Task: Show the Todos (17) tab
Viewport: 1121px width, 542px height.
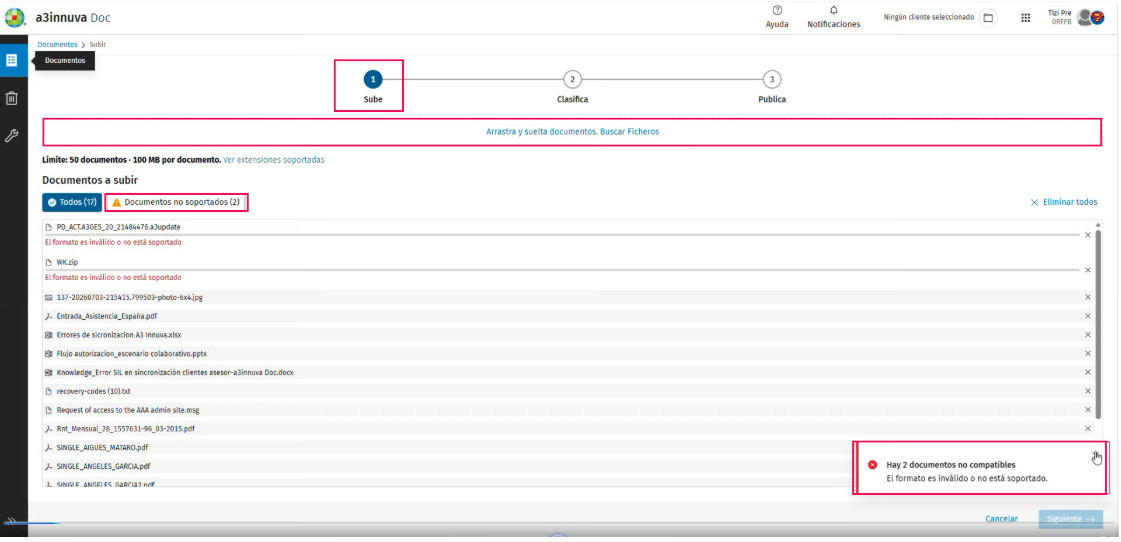Action: [x=71, y=202]
